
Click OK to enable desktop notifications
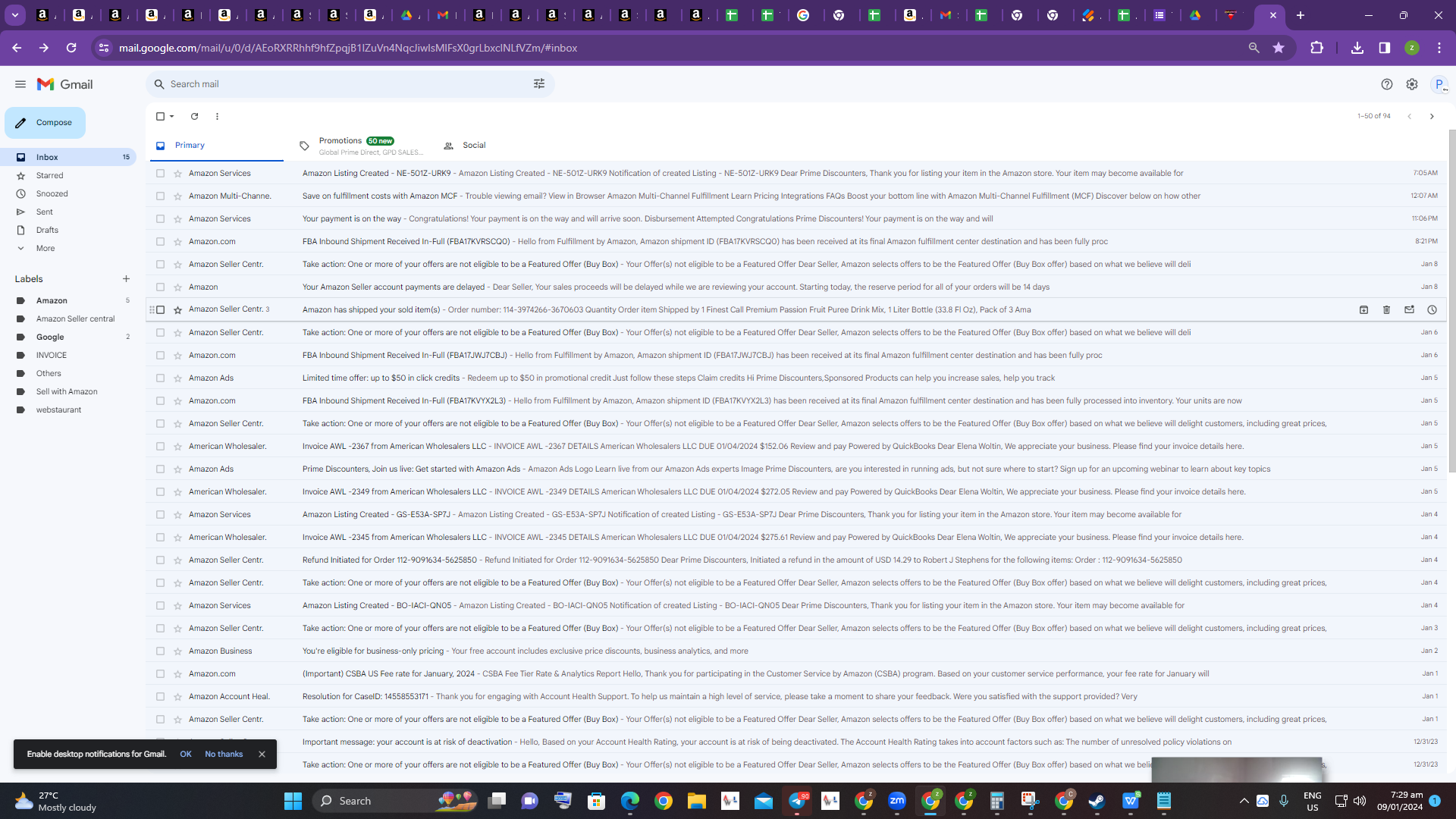click(186, 755)
